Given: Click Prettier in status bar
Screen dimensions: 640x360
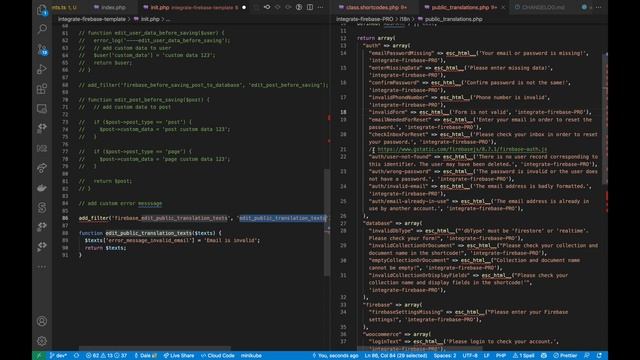Looking at the screenshot, I should click(x=566, y=356).
